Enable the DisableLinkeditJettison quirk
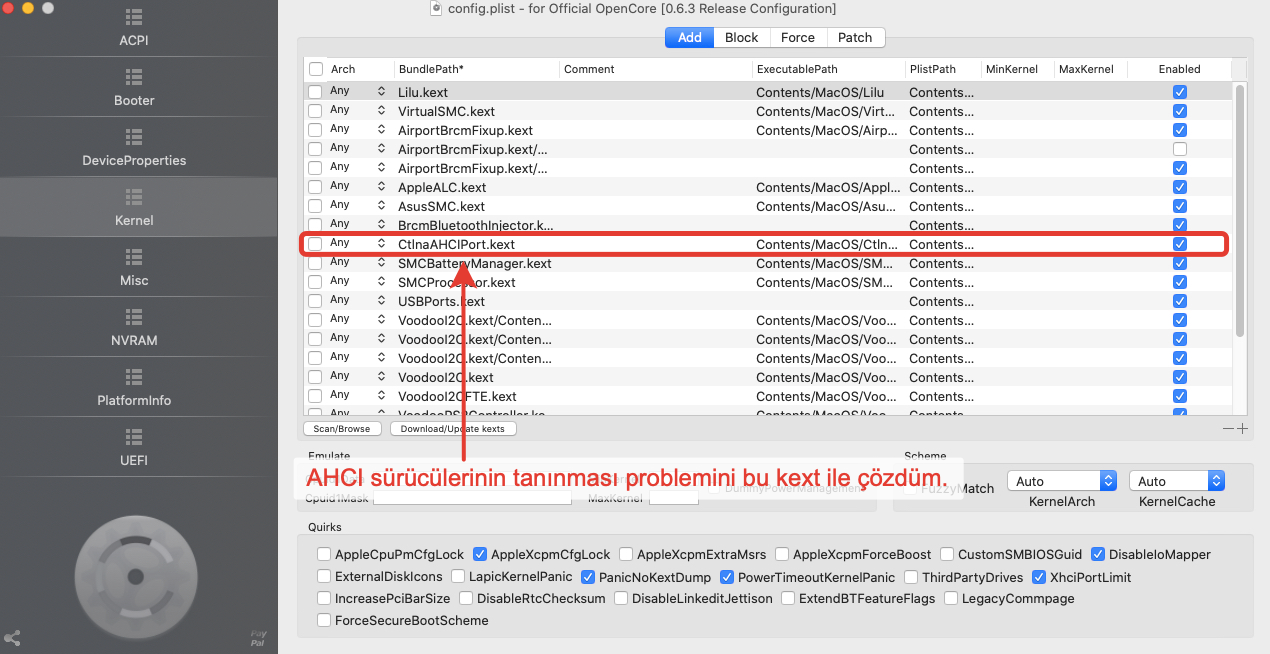The image size is (1270, 654). pos(622,599)
